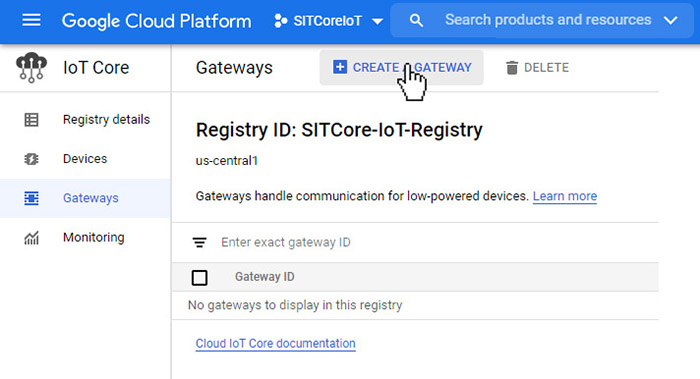Toggle the select-all gateways checkbox
The image size is (700, 379).
coord(200,278)
